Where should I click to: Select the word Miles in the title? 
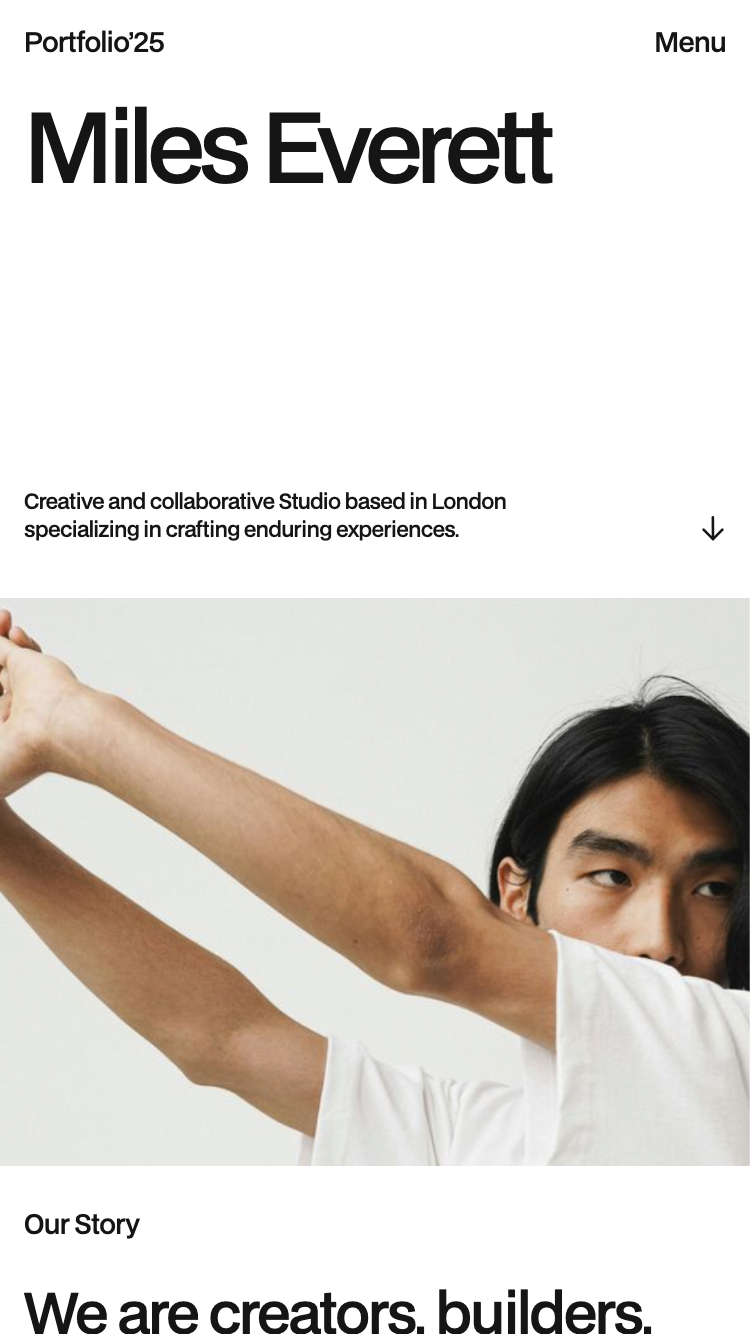pos(137,150)
